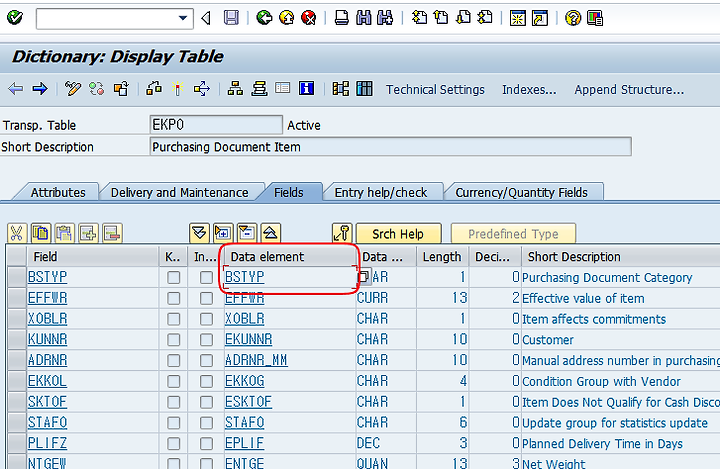Toggle Key checkbox for KUNNR row

pos(174,339)
